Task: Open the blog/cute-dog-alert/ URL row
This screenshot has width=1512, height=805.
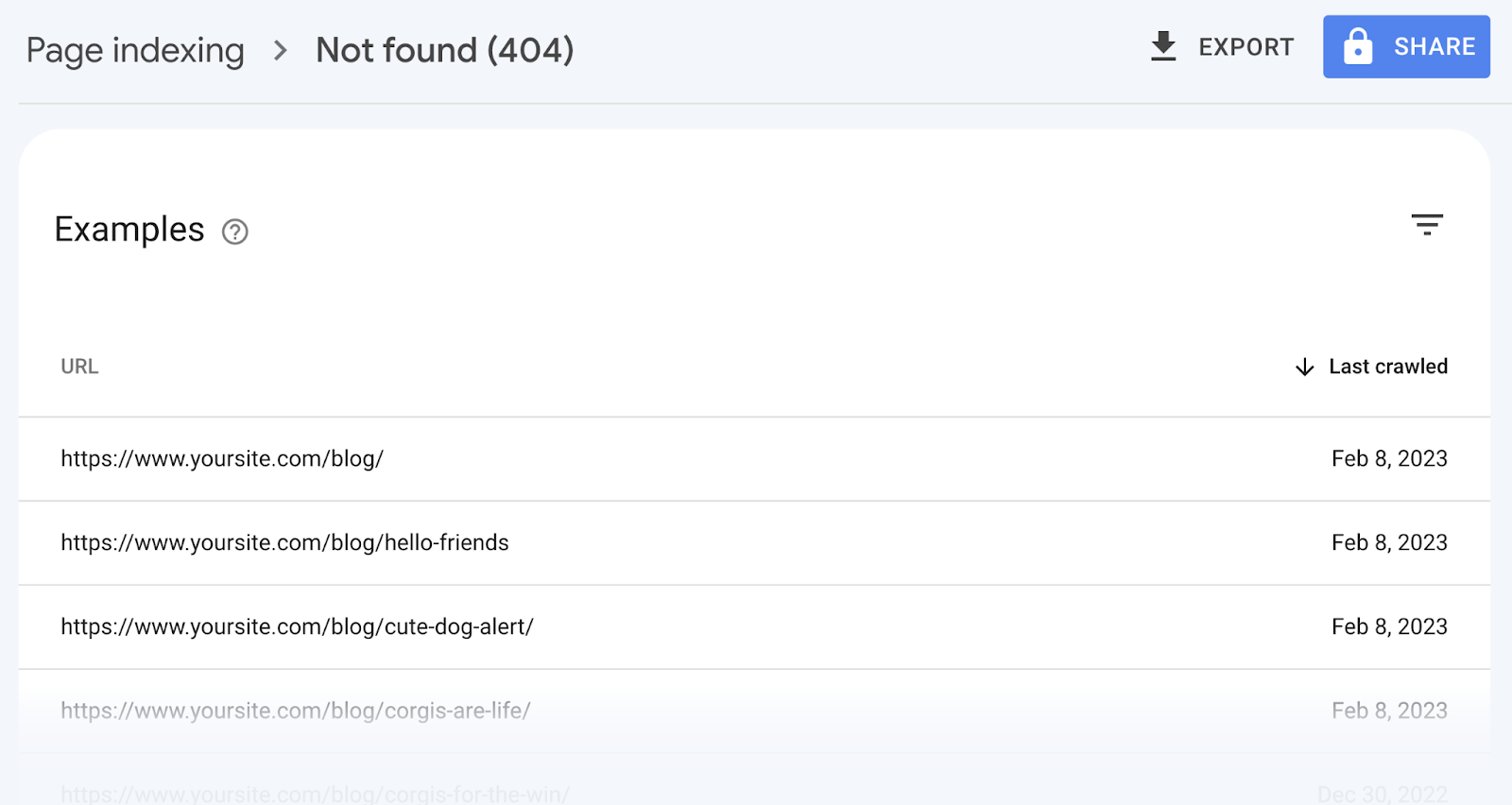Action: coord(297,627)
